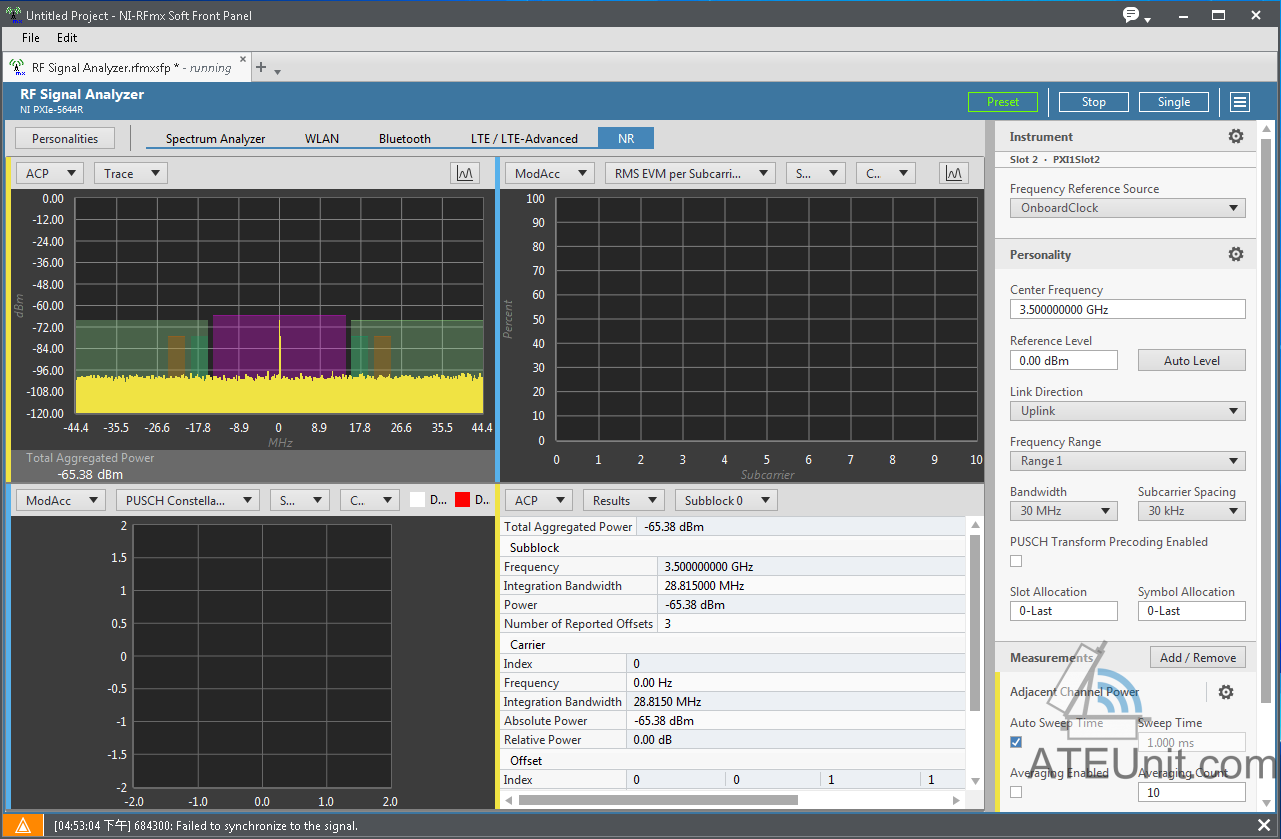The image size is (1281, 839).
Task: Expand RMS EVM per Subcarrier dropdown
Action: coord(690,173)
